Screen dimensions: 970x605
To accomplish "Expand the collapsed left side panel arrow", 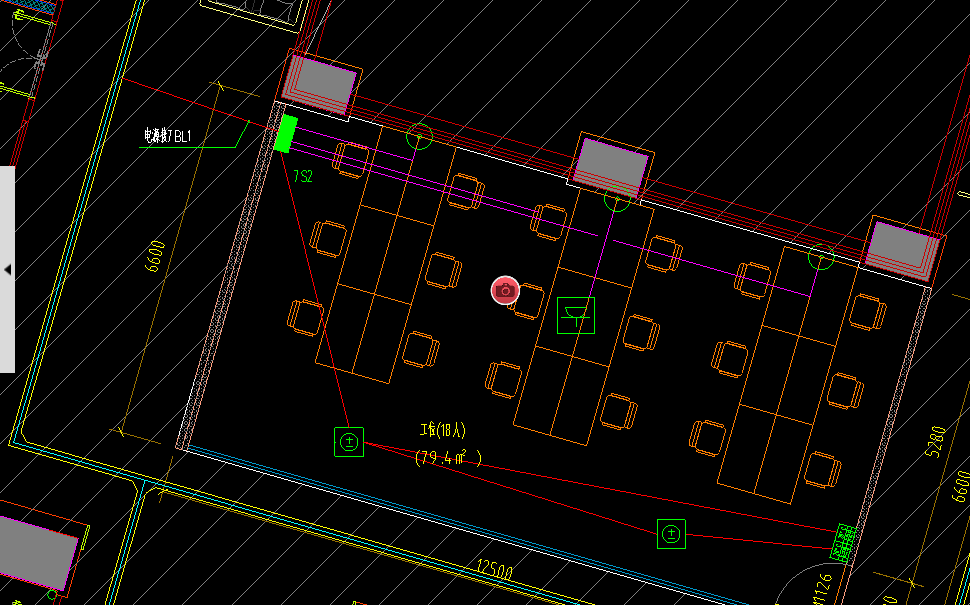I will pos(7,270).
